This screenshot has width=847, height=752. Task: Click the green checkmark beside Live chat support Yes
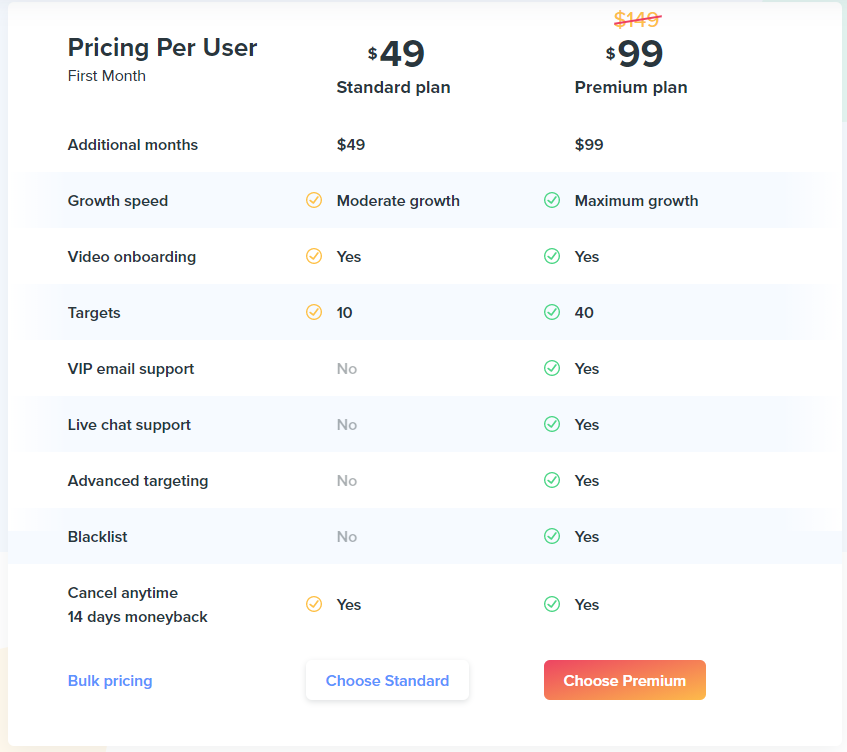tap(551, 424)
